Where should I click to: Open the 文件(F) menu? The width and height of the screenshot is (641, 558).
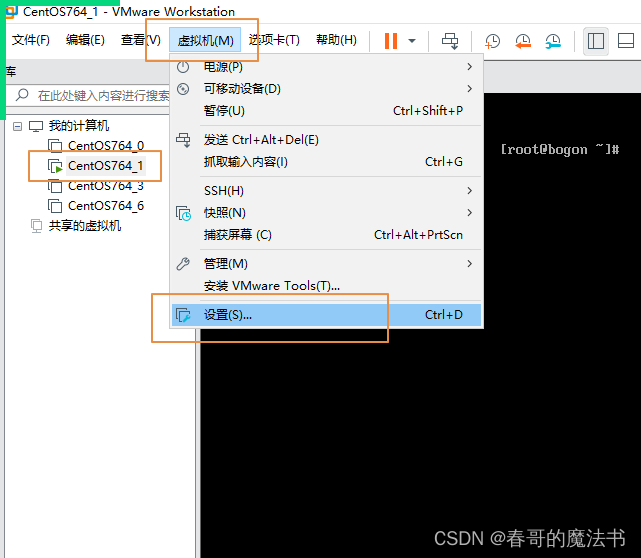click(x=31, y=40)
